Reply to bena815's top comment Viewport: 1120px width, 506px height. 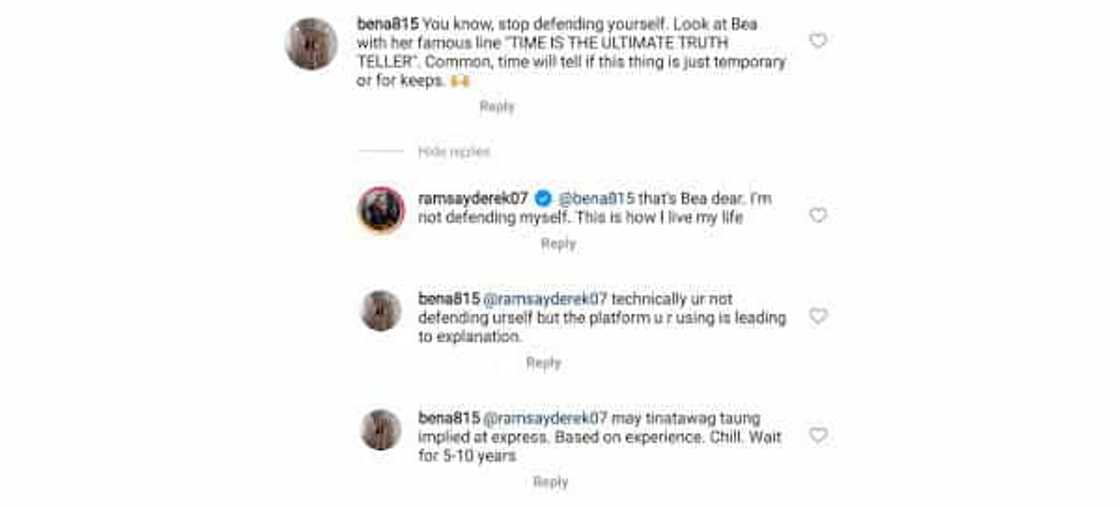click(x=497, y=107)
